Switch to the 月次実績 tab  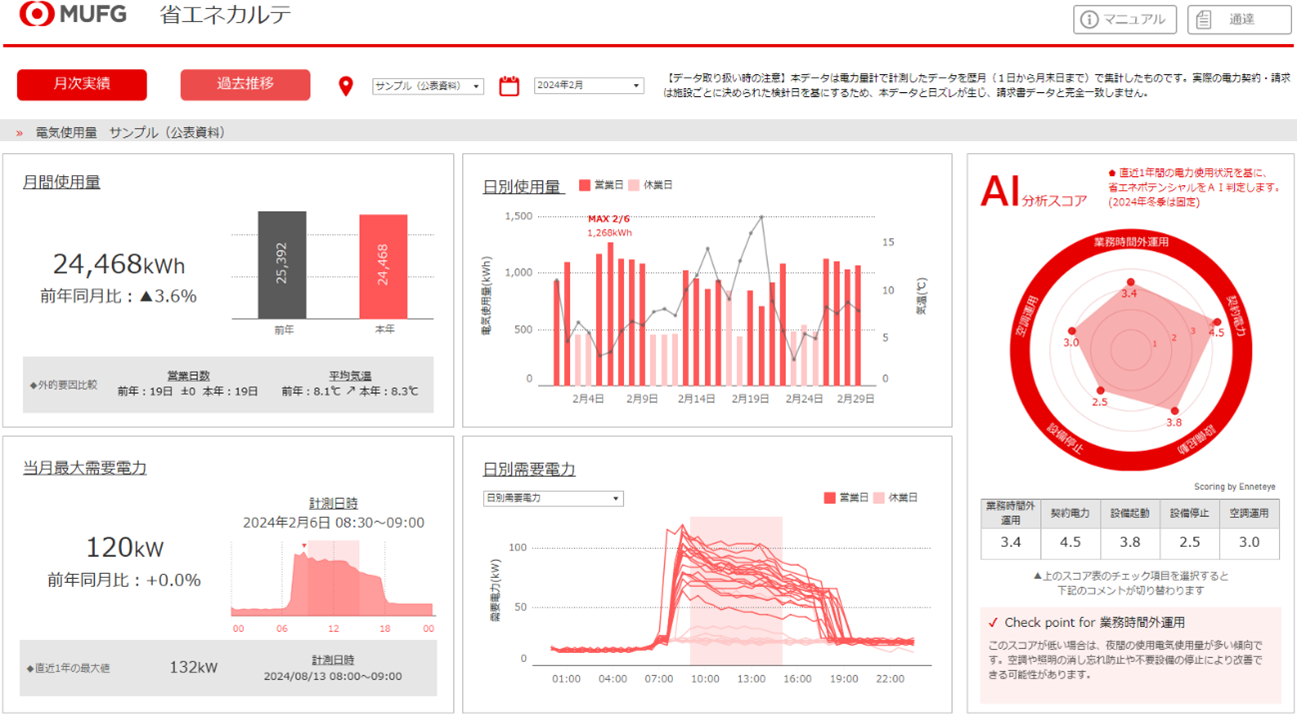pos(82,85)
